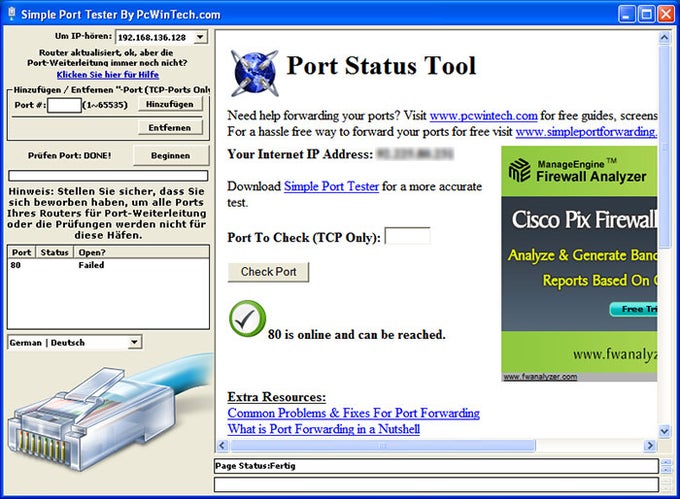
Task: Open 'What is Port Forwarding in a Nutshell'
Action: coord(324,429)
